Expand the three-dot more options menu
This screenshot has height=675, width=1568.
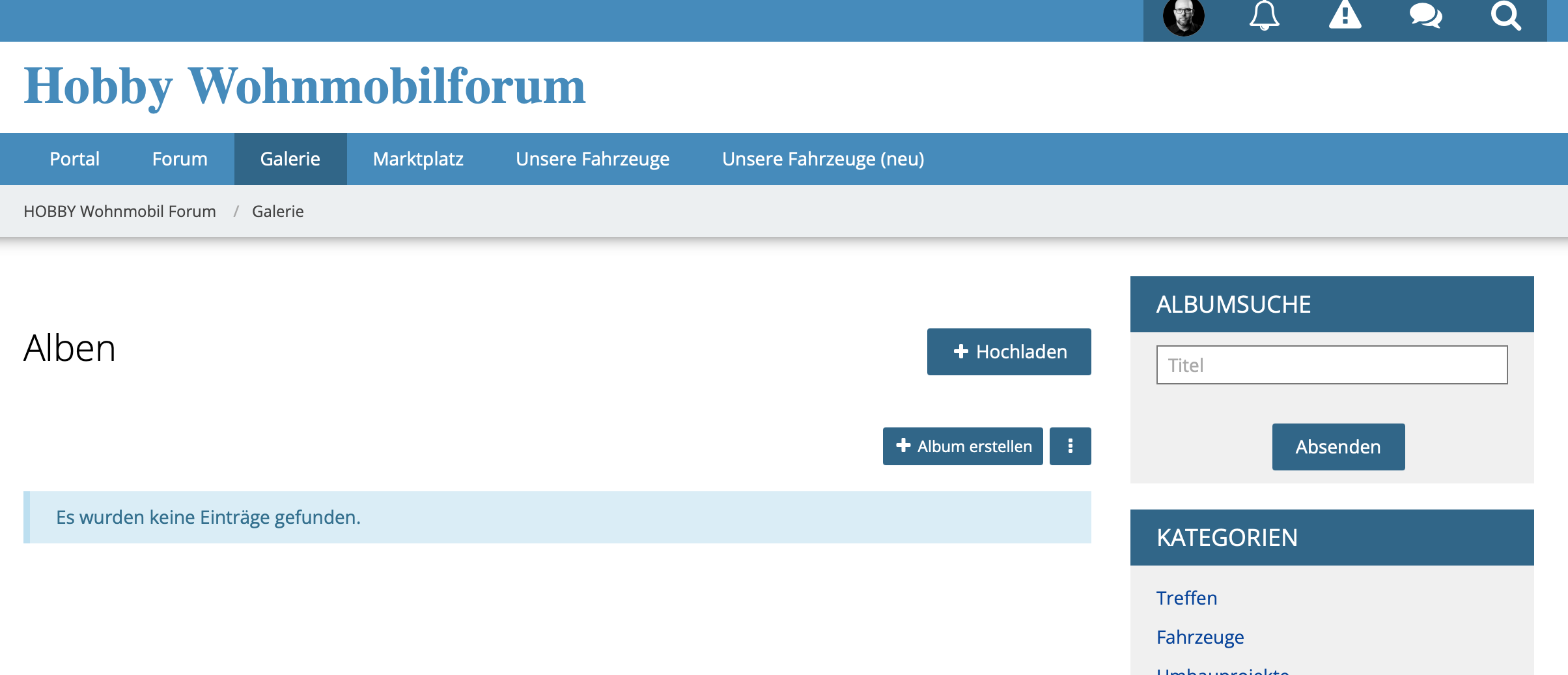click(x=1070, y=446)
